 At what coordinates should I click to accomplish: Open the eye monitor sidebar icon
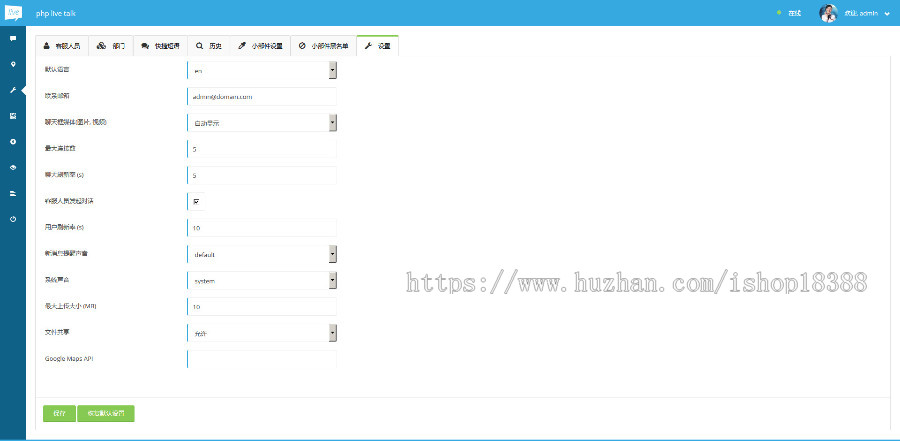(x=13, y=167)
